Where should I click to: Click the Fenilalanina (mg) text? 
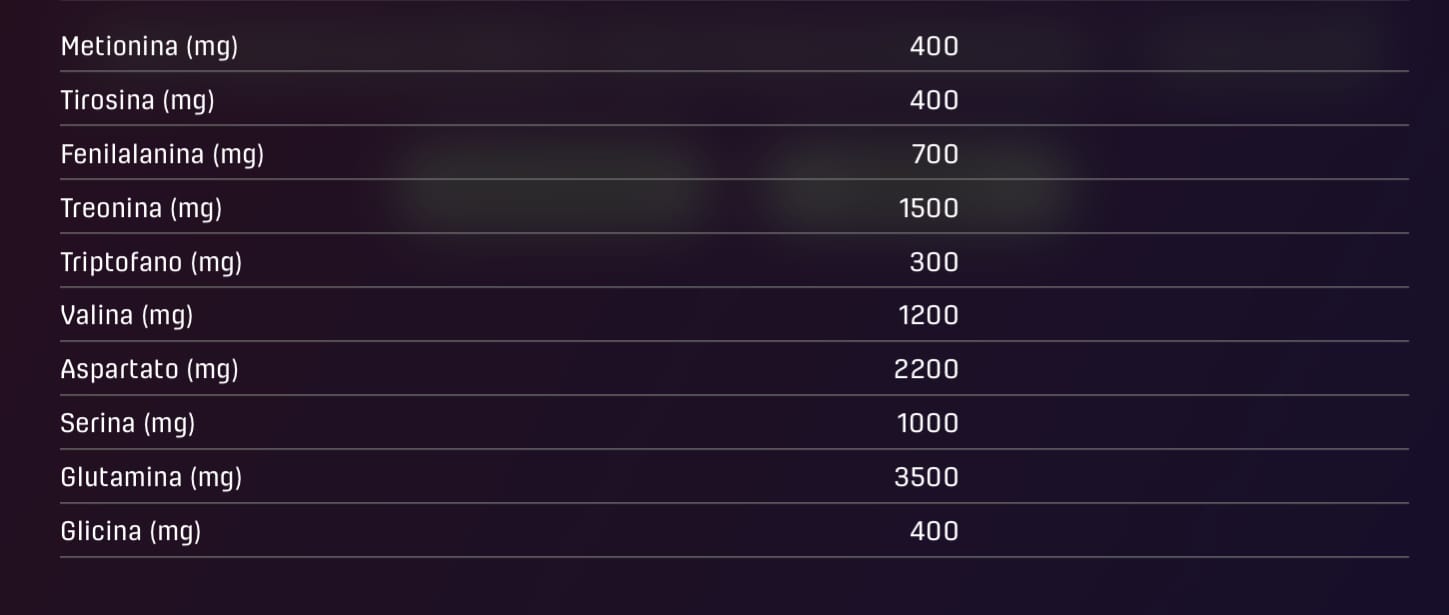tap(162, 155)
